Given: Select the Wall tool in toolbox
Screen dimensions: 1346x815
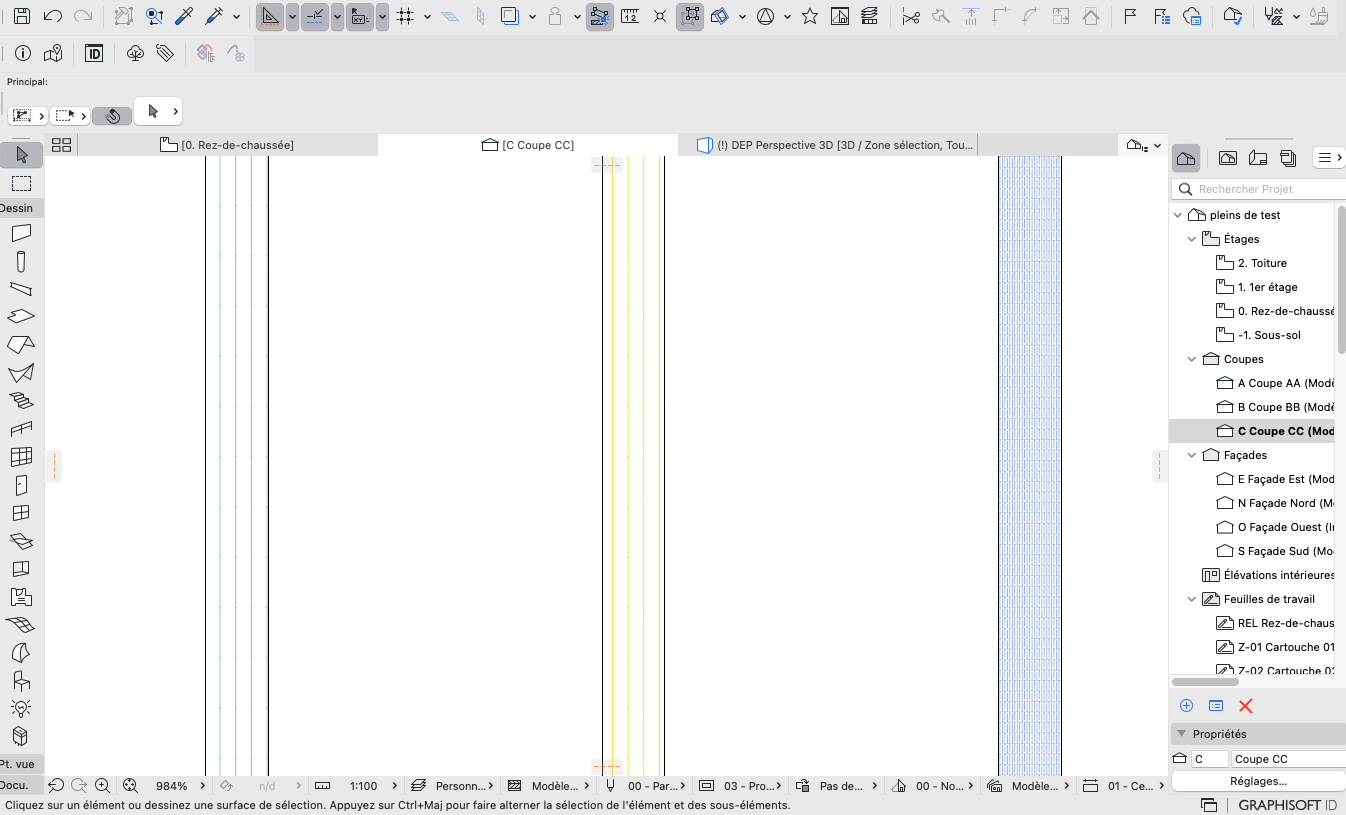Looking at the screenshot, I should point(21,233).
